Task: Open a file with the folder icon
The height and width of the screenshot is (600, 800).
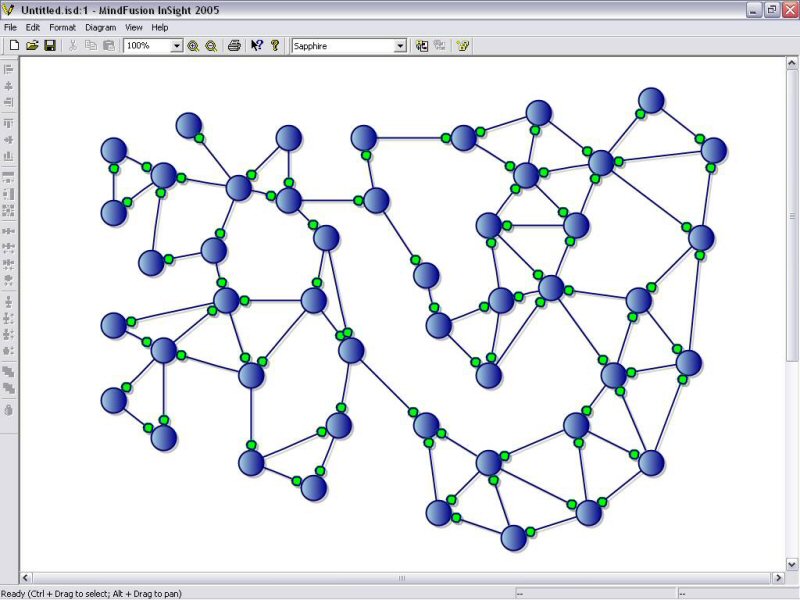Action: click(x=32, y=46)
